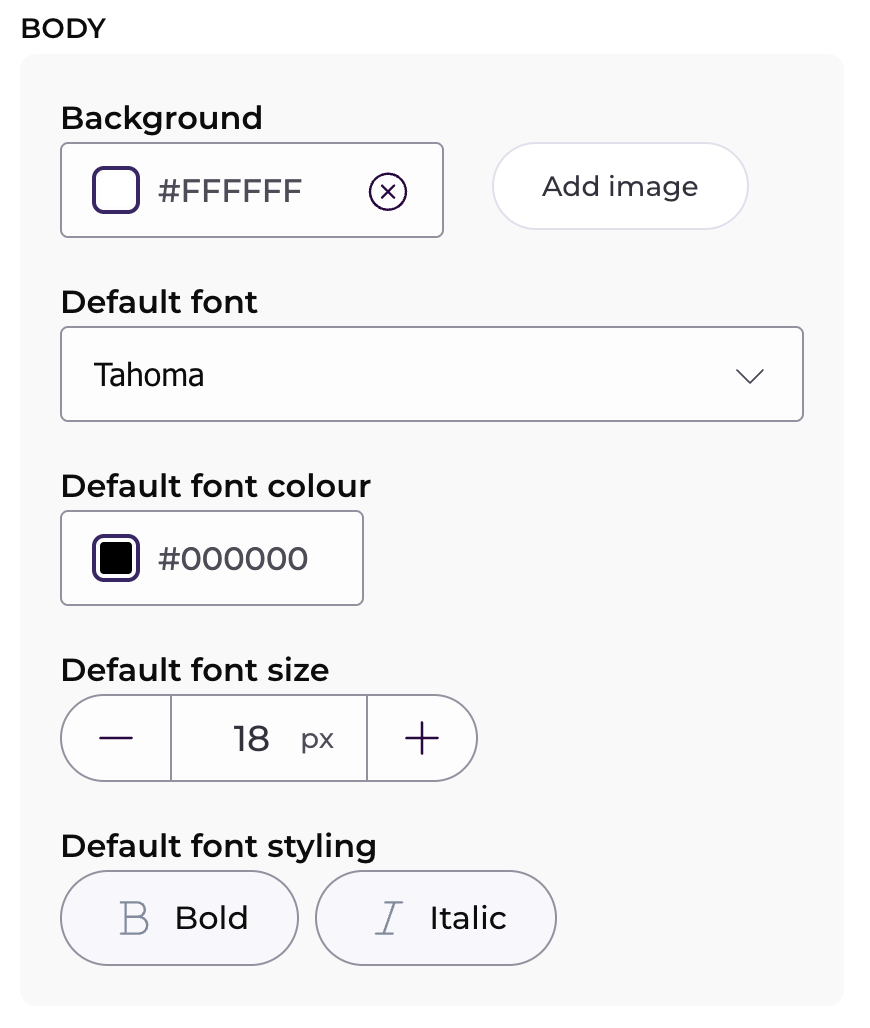Screen dimensions: 870x1028
Task: Click the Default font styling label
Action: pos(218,846)
